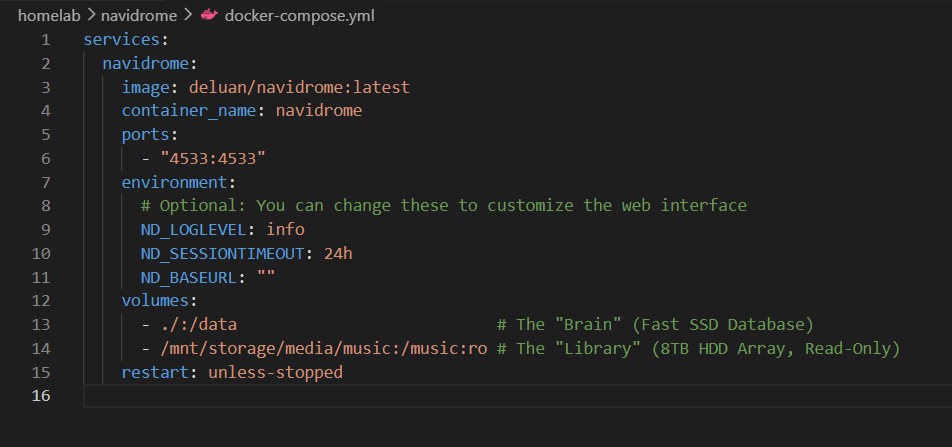
Task: Click the 24h session timeout value
Action: point(338,253)
